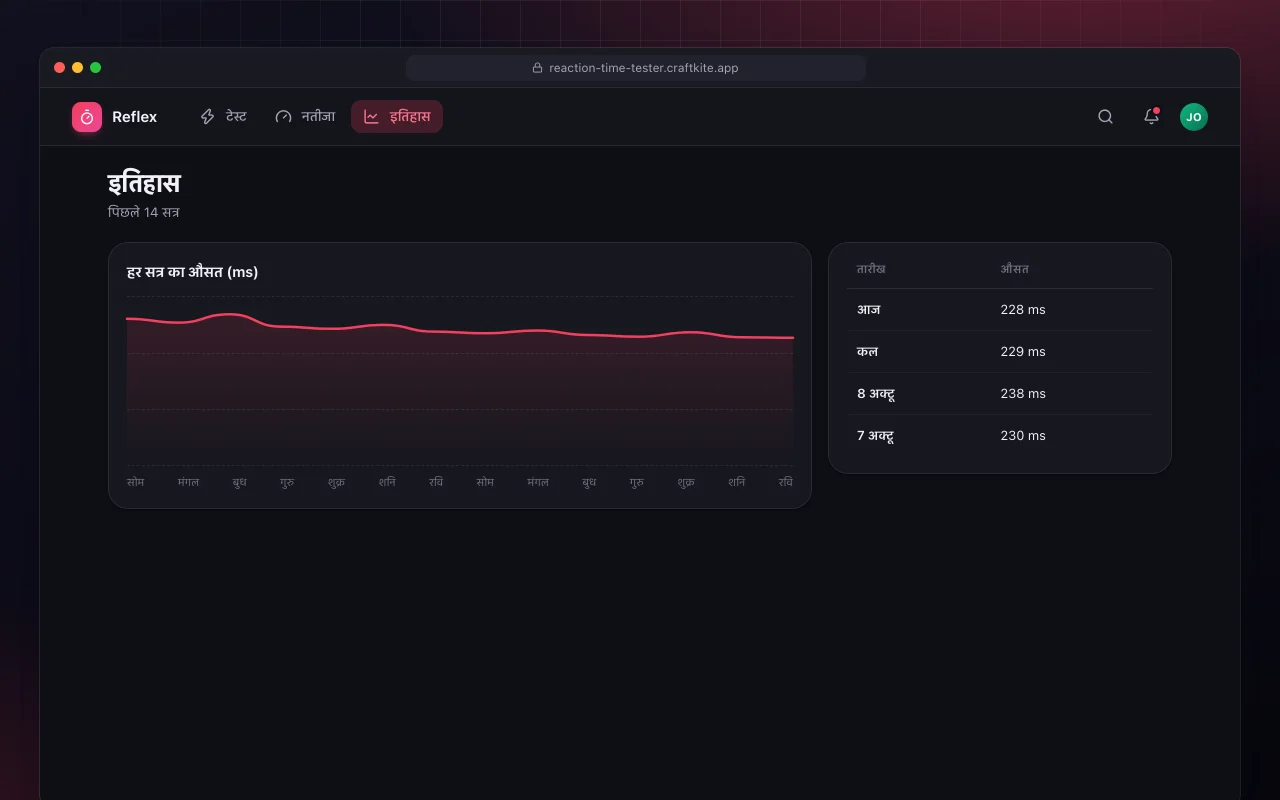This screenshot has height=800, width=1280.
Task: Open the JO user avatar menu
Action: point(1193,117)
